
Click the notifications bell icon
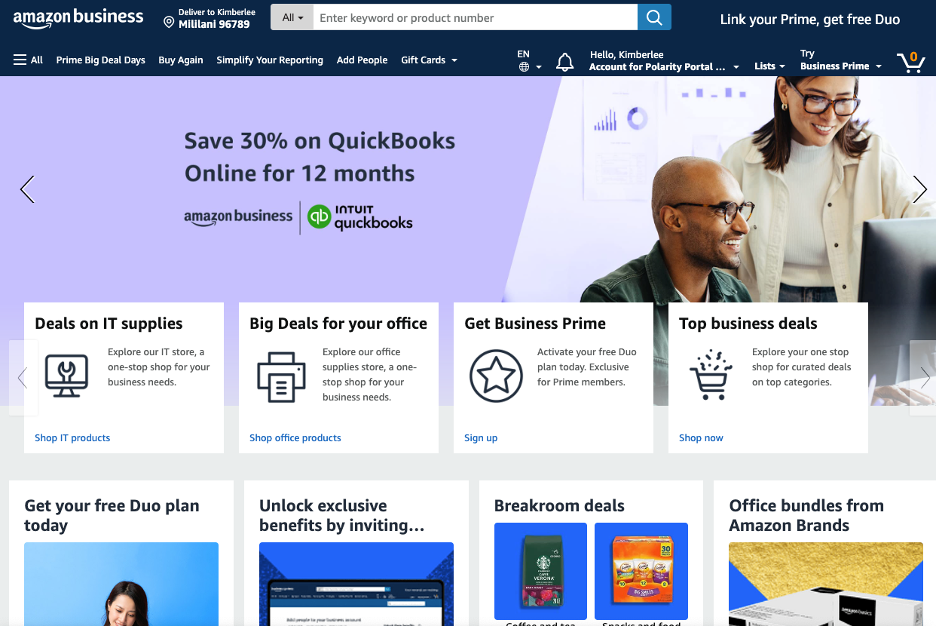click(565, 61)
